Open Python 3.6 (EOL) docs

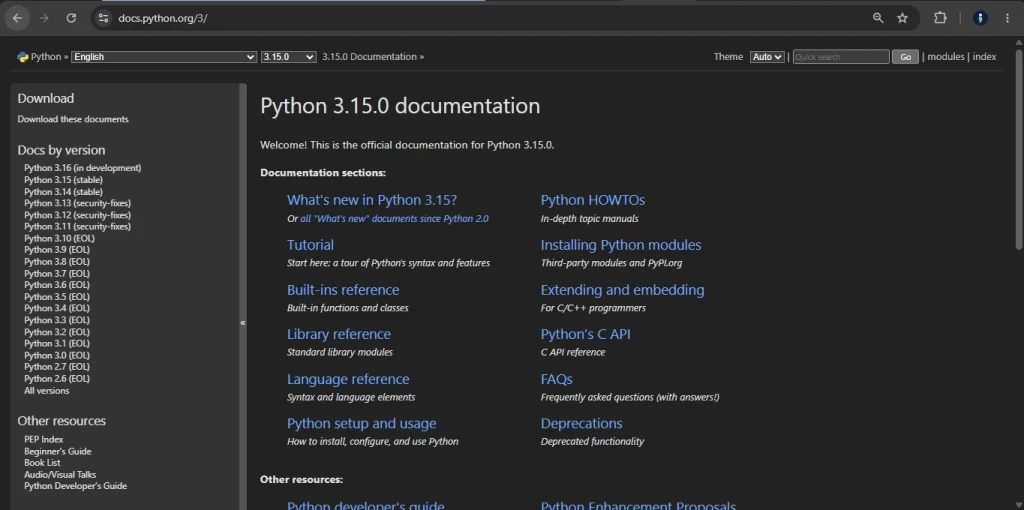pyautogui.click(x=57, y=285)
